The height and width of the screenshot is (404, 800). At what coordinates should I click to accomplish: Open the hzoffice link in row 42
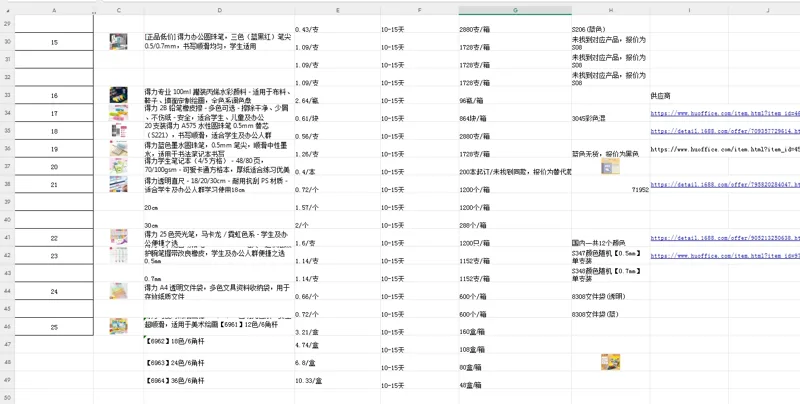725,256
